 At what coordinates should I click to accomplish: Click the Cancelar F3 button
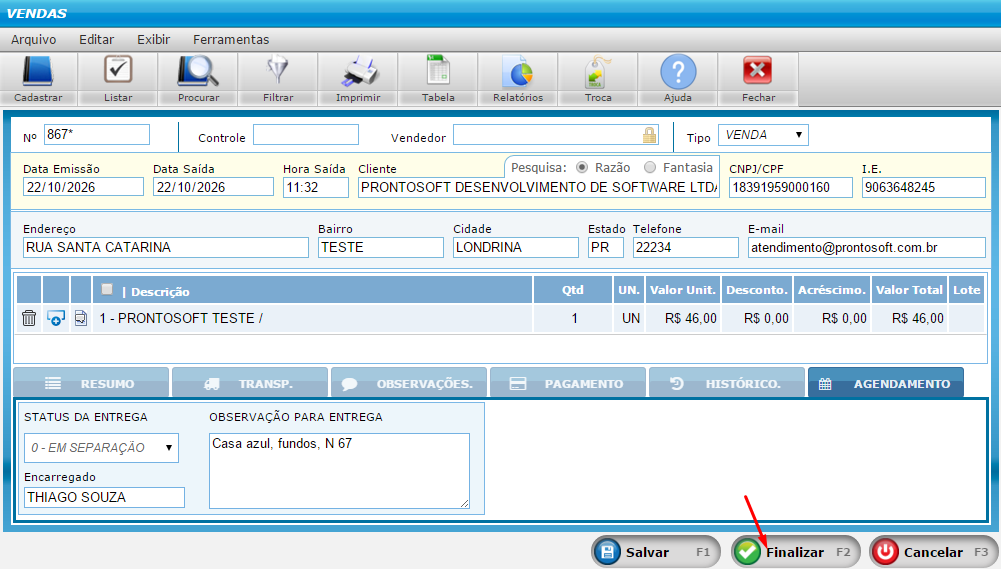point(934,552)
